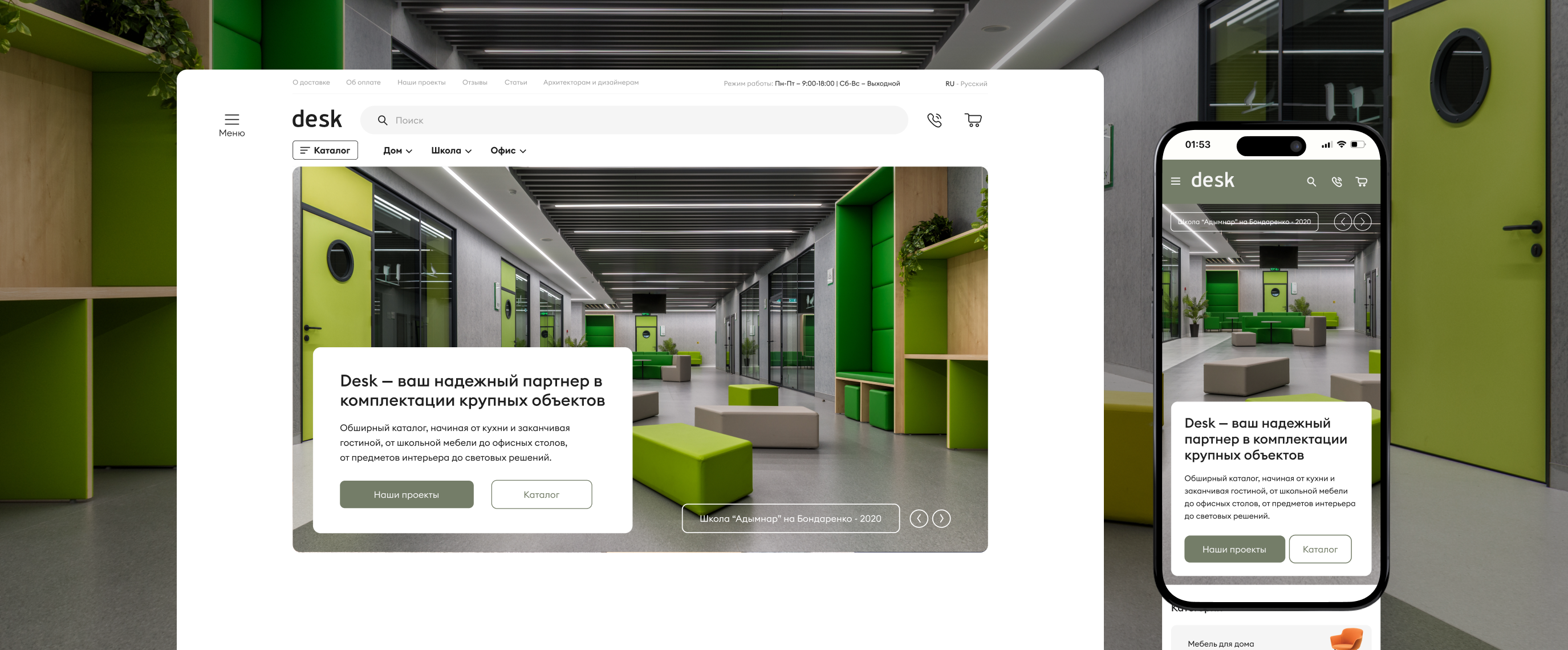Click desk logo in mobile mockup
This screenshot has width=1568, height=650.
[x=1213, y=180]
